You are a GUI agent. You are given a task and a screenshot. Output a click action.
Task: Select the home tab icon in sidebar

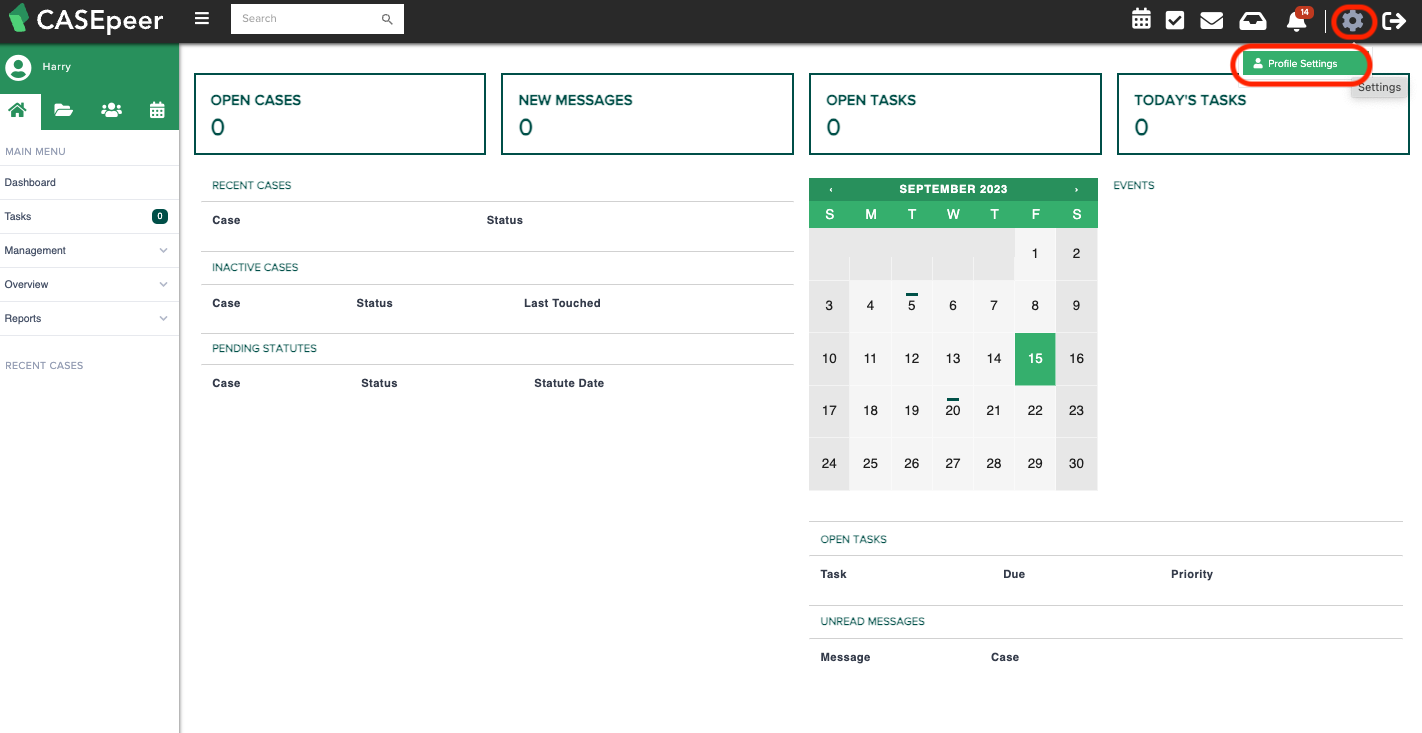click(17, 111)
